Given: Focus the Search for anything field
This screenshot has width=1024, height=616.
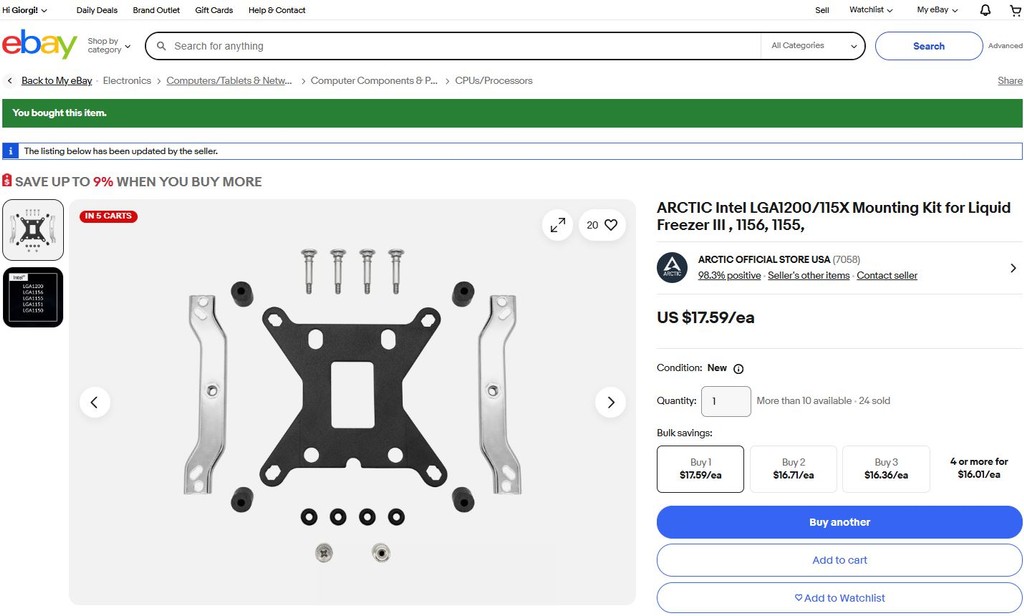Looking at the screenshot, I should 453,46.
